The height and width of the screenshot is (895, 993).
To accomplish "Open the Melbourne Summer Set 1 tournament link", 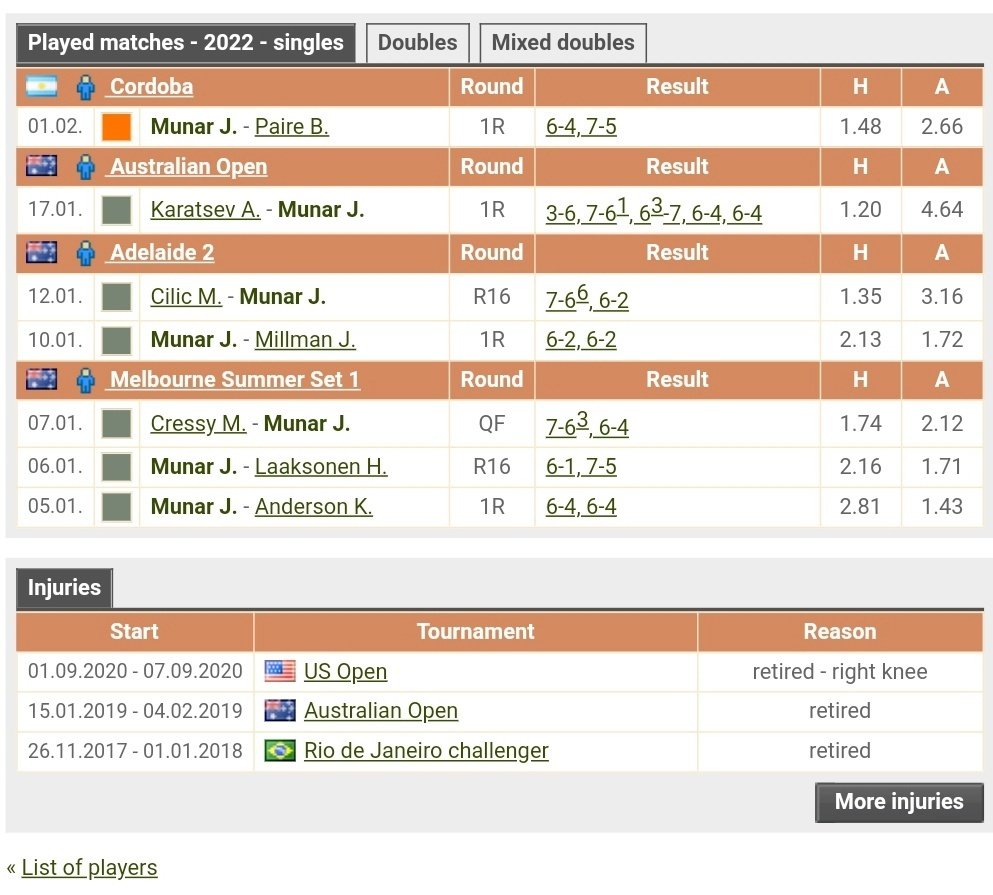I will pos(234,380).
